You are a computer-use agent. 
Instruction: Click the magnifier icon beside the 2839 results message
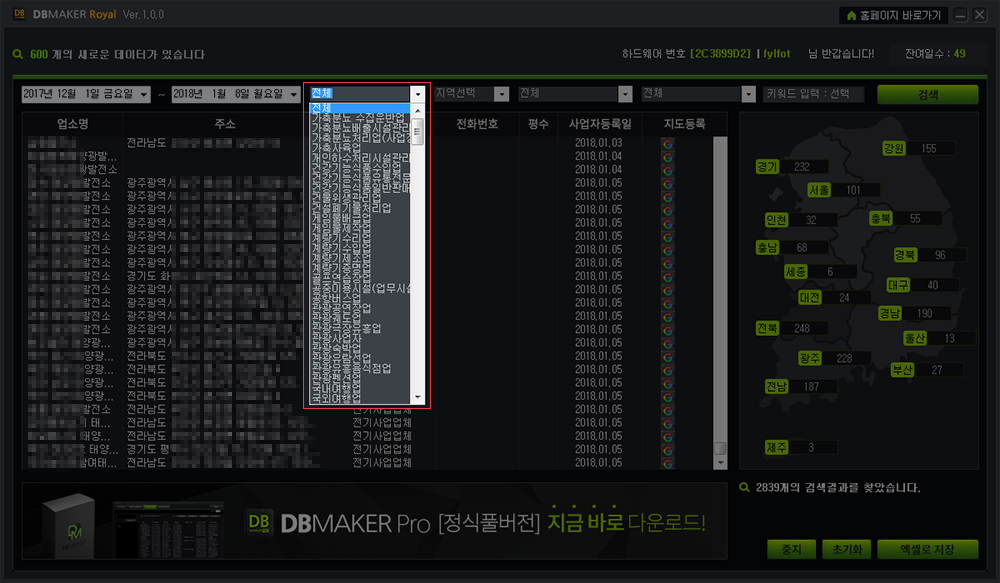(744, 487)
